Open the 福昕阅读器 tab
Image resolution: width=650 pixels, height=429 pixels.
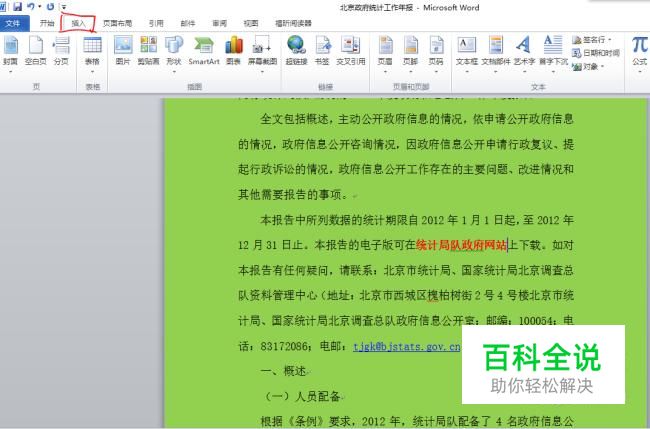(293, 23)
